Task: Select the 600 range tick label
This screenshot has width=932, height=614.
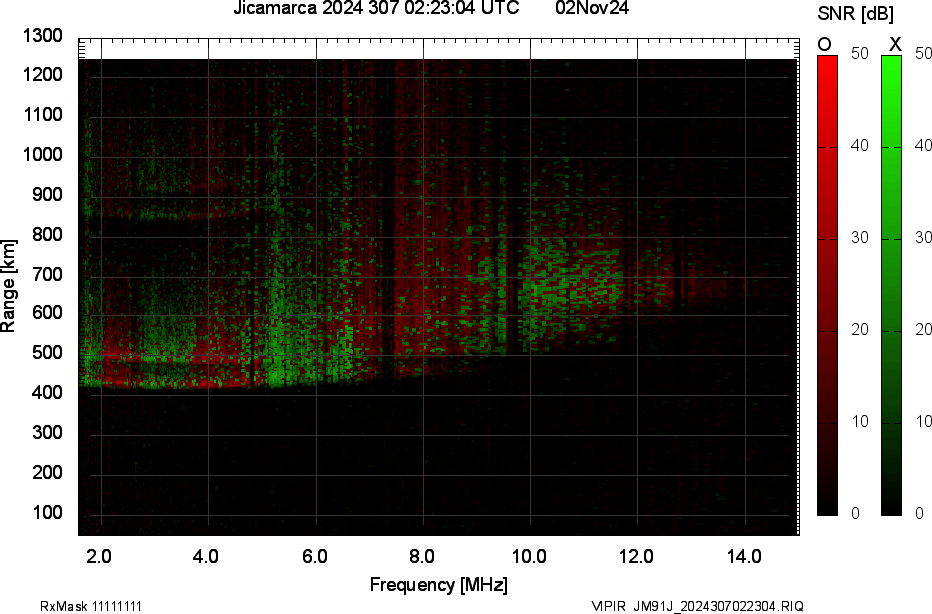Action: (x=47, y=313)
